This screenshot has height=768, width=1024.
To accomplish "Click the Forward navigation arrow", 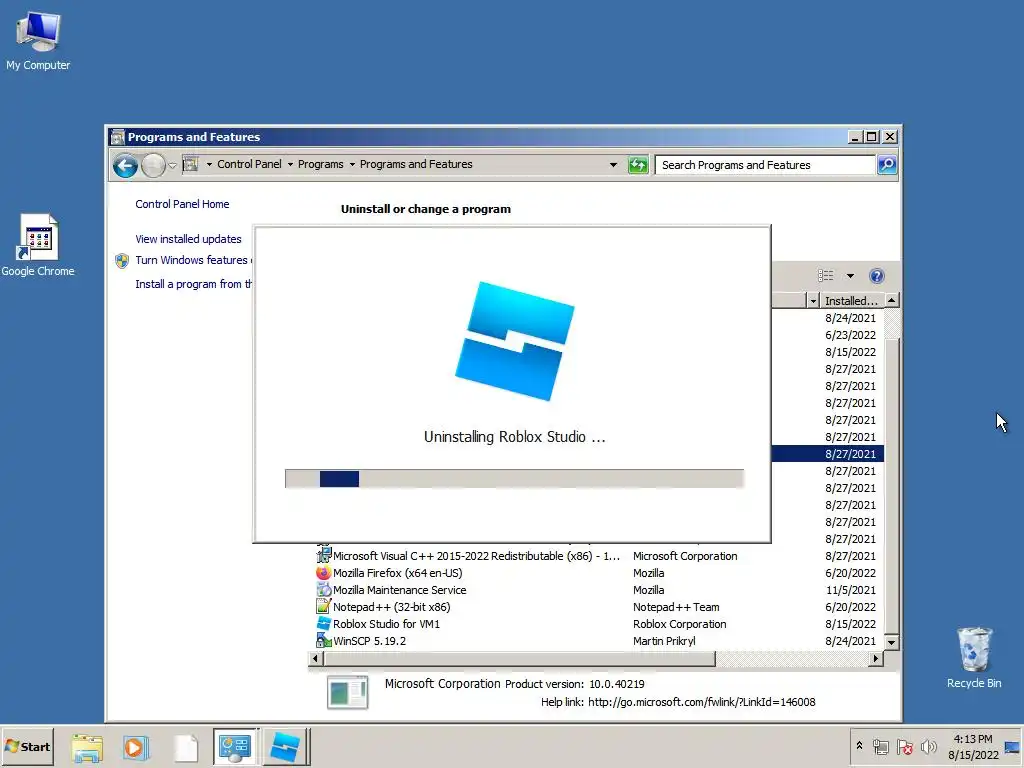I will (x=153, y=165).
